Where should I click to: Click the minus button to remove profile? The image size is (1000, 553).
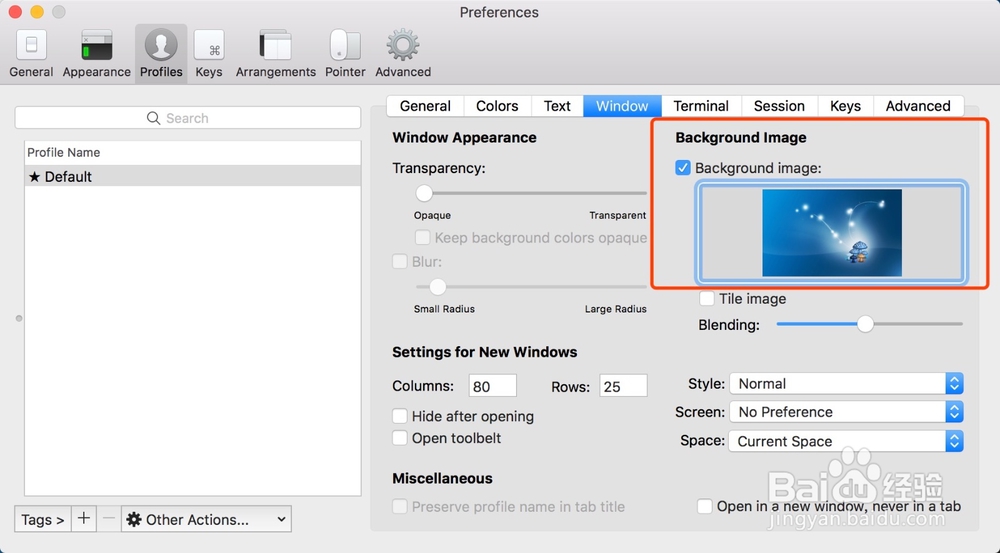(x=109, y=519)
